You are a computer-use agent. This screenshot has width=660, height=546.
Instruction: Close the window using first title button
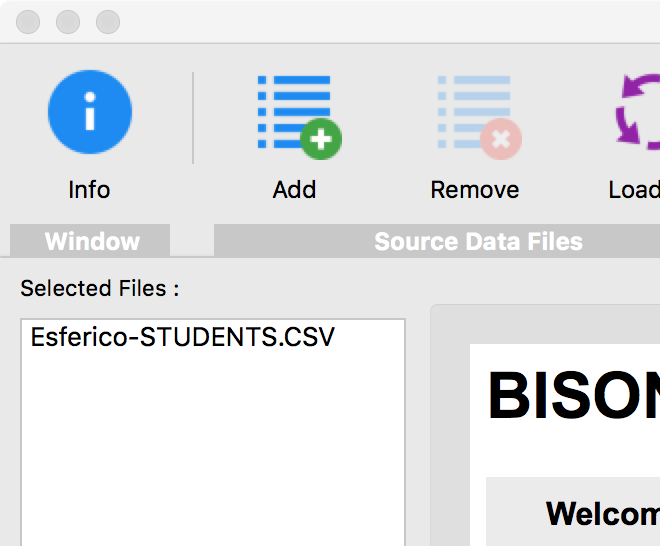28,22
